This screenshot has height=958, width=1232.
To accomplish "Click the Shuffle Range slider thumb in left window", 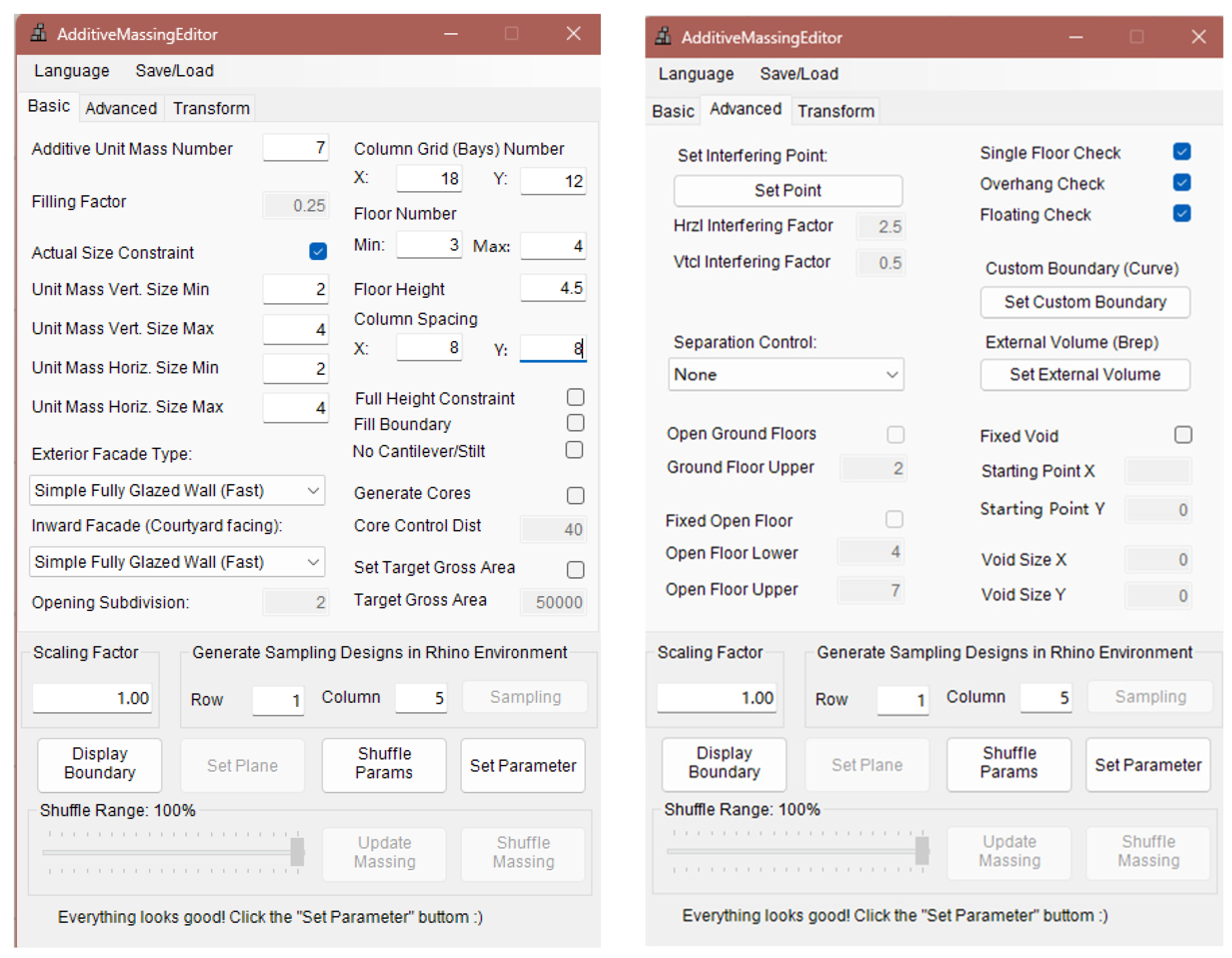I will (x=297, y=851).
